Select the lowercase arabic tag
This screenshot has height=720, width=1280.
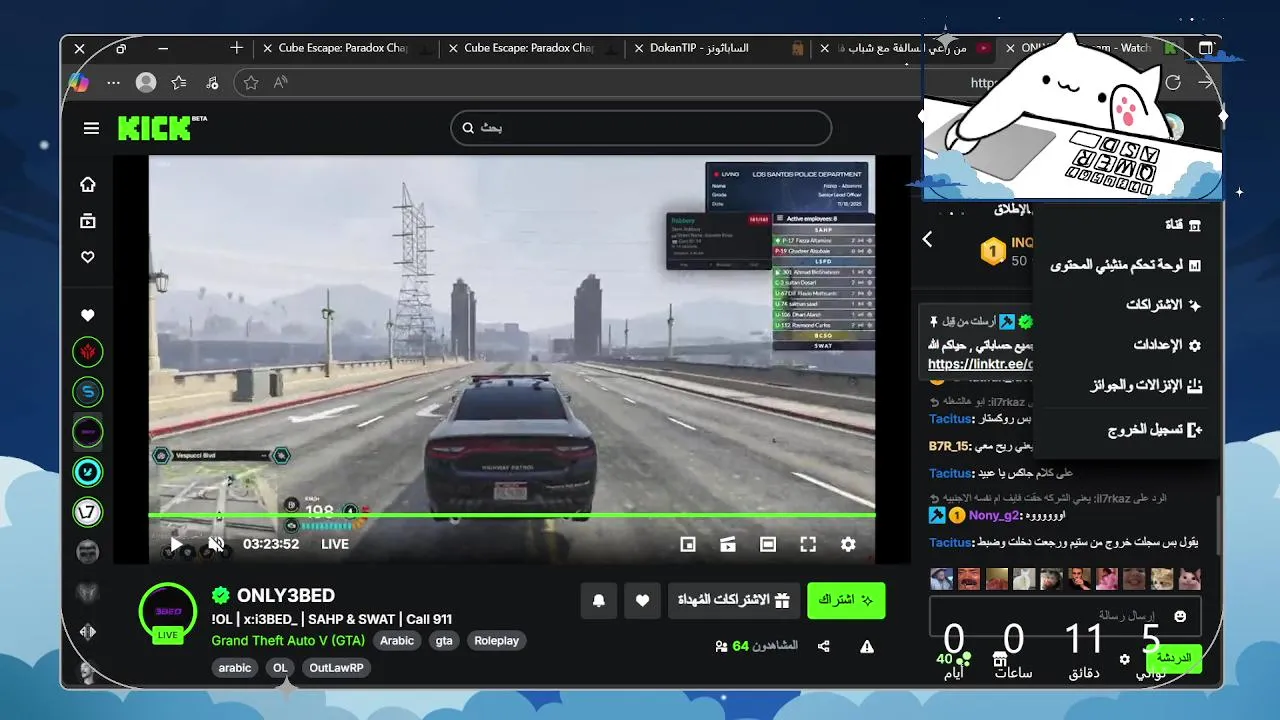pyautogui.click(x=235, y=668)
